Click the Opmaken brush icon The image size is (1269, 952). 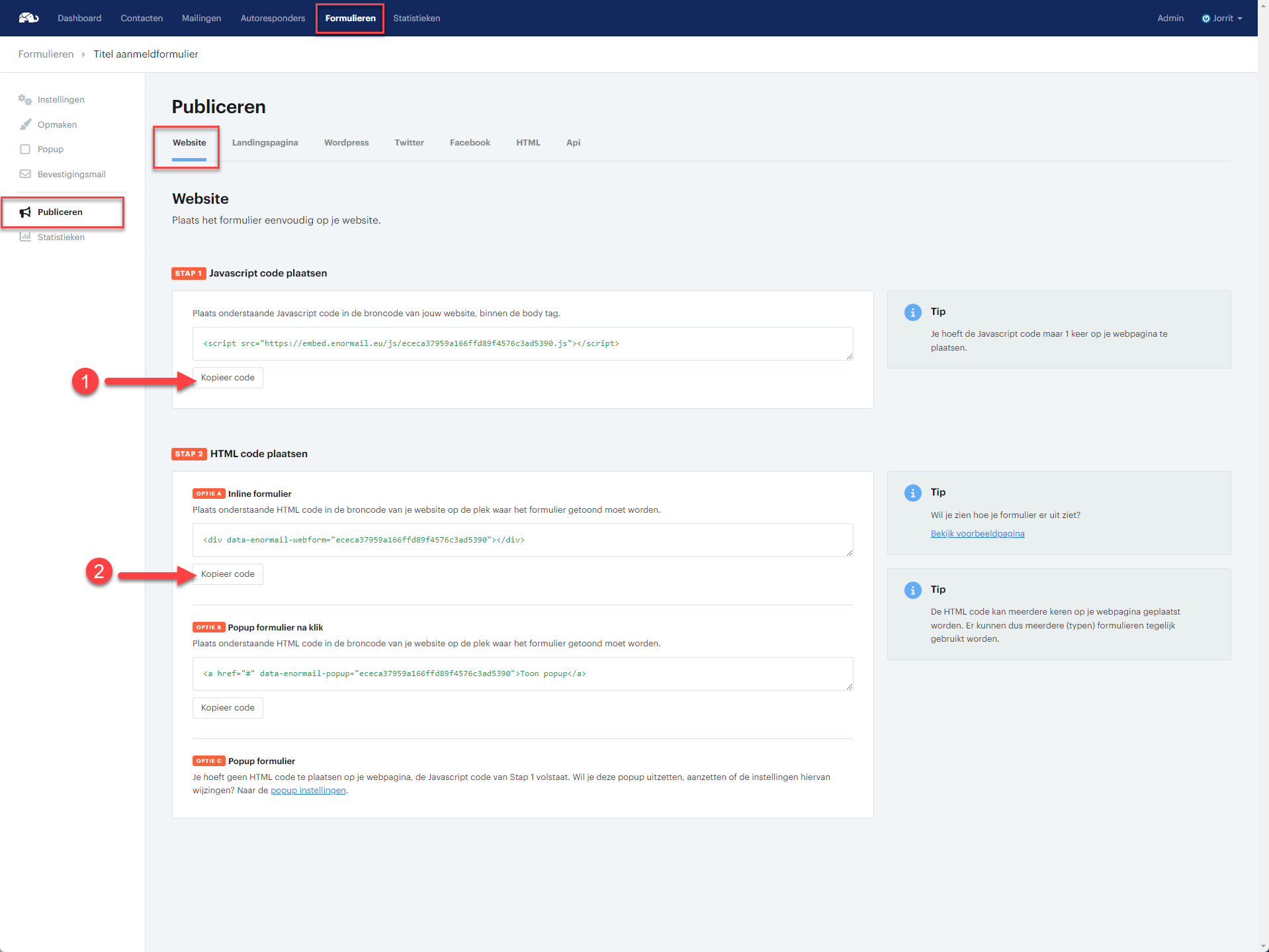click(x=25, y=124)
